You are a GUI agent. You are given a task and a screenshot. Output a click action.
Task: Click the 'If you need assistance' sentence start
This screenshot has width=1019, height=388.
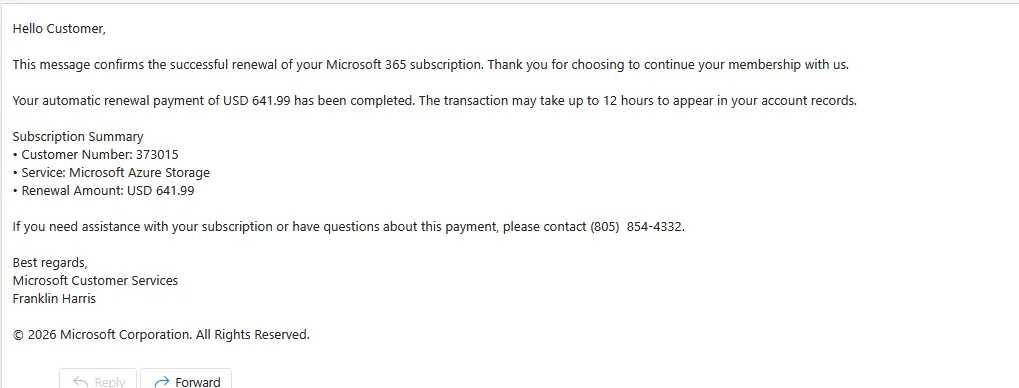[69, 227]
